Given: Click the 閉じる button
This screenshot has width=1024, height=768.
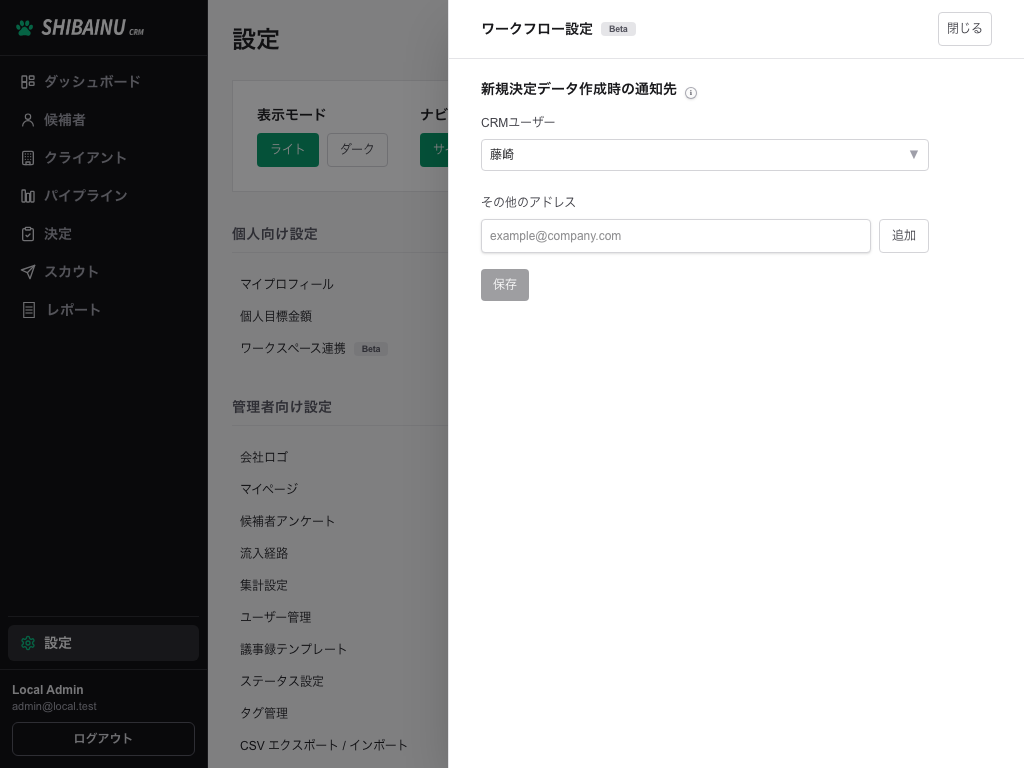Looking at the screenshot, I should pyautogui.click(x=965, y=29).
